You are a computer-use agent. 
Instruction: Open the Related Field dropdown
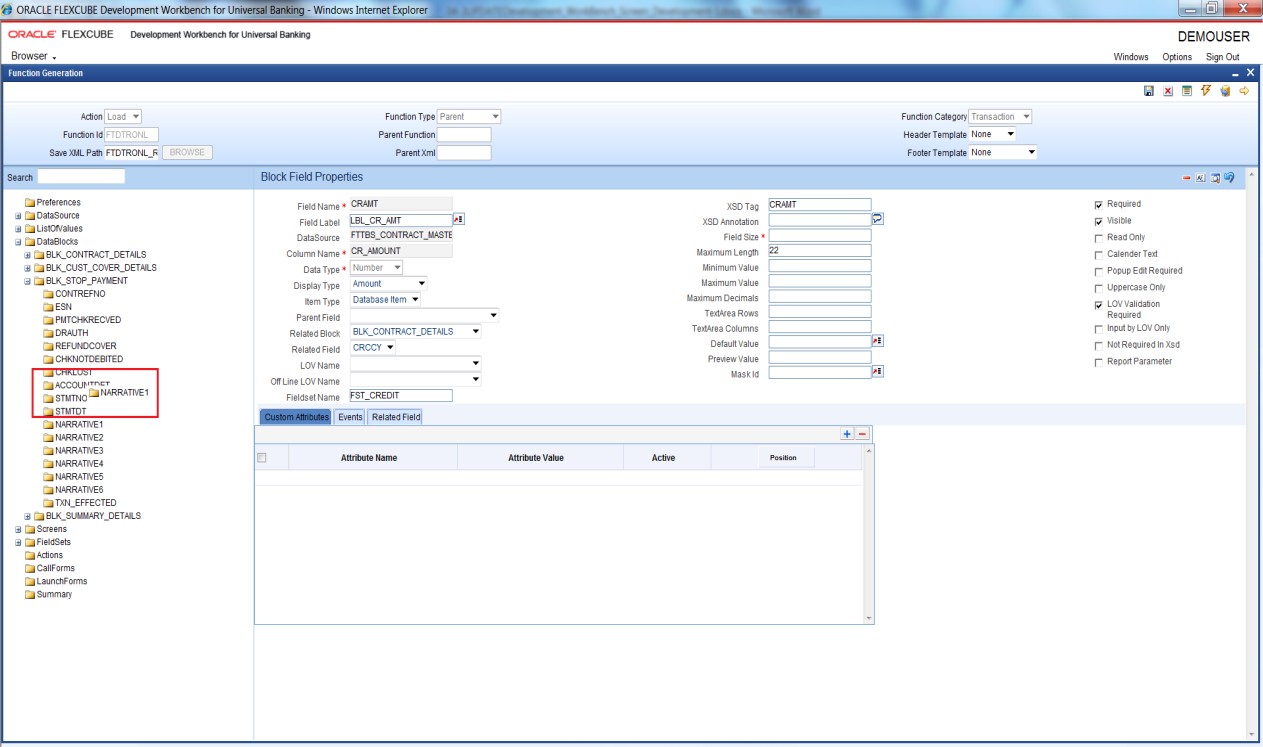click(374, 348)
